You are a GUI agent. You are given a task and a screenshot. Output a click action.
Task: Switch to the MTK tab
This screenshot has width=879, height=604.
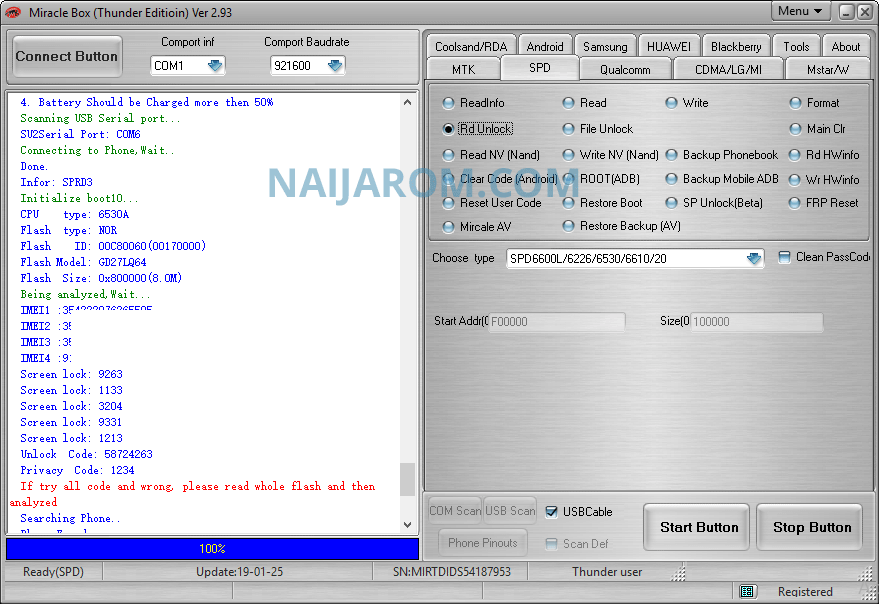click(464, 70)
